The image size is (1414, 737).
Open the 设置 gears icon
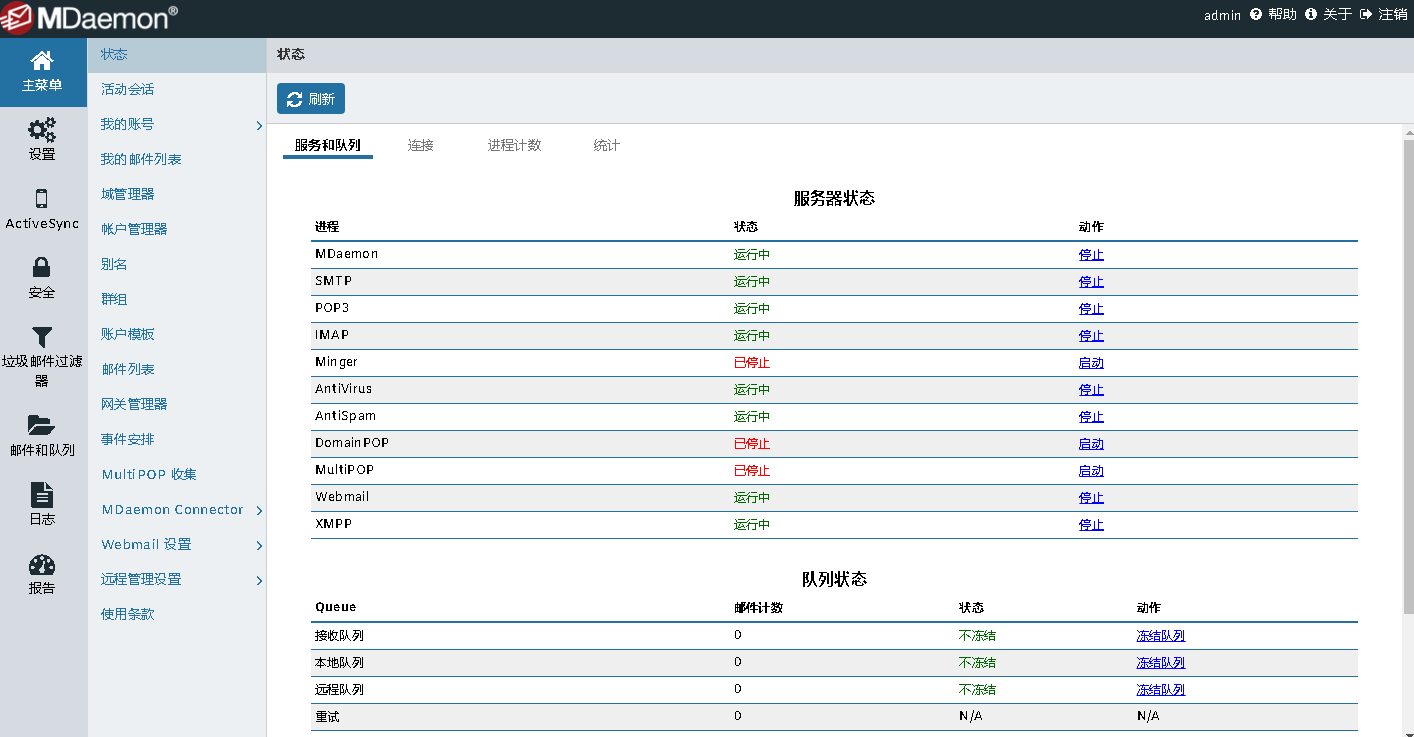[x=42, y=130]
